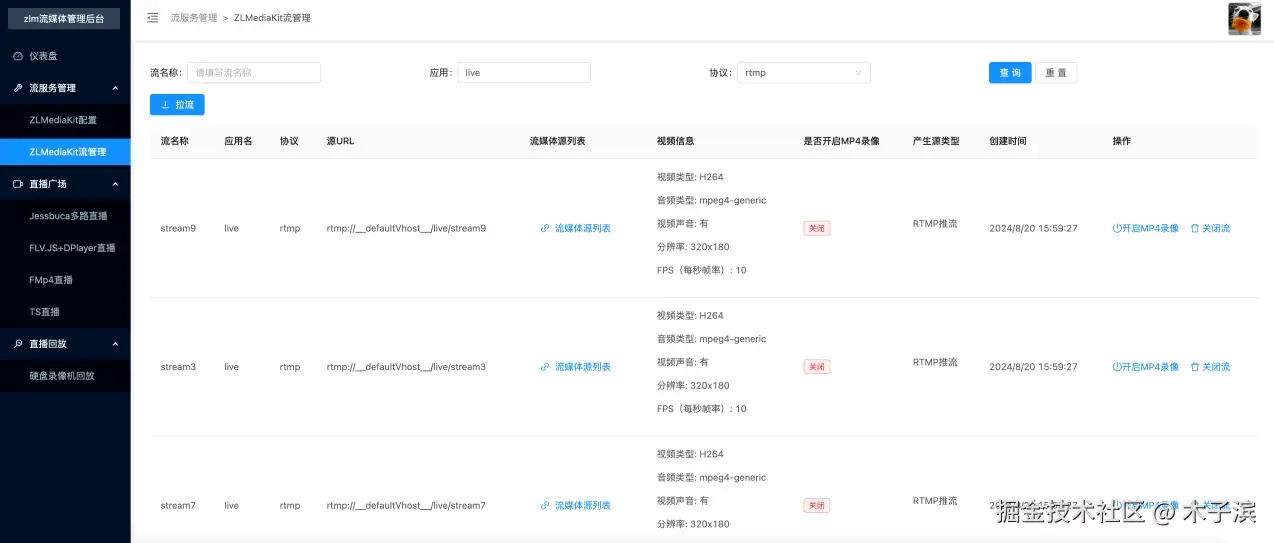Click the 视频信息 column header

[x=675, y=141]
